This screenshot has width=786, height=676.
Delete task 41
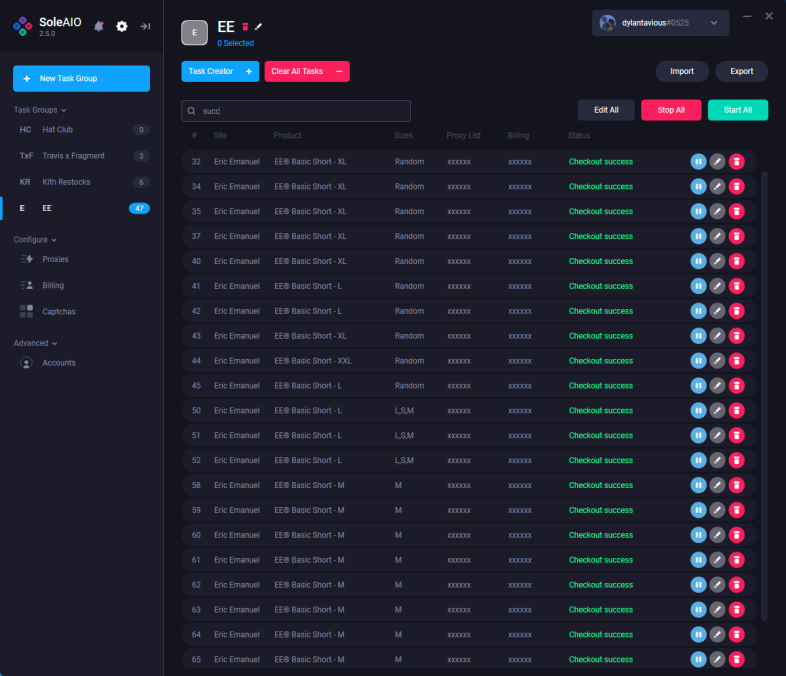click(x=736, y=286)
